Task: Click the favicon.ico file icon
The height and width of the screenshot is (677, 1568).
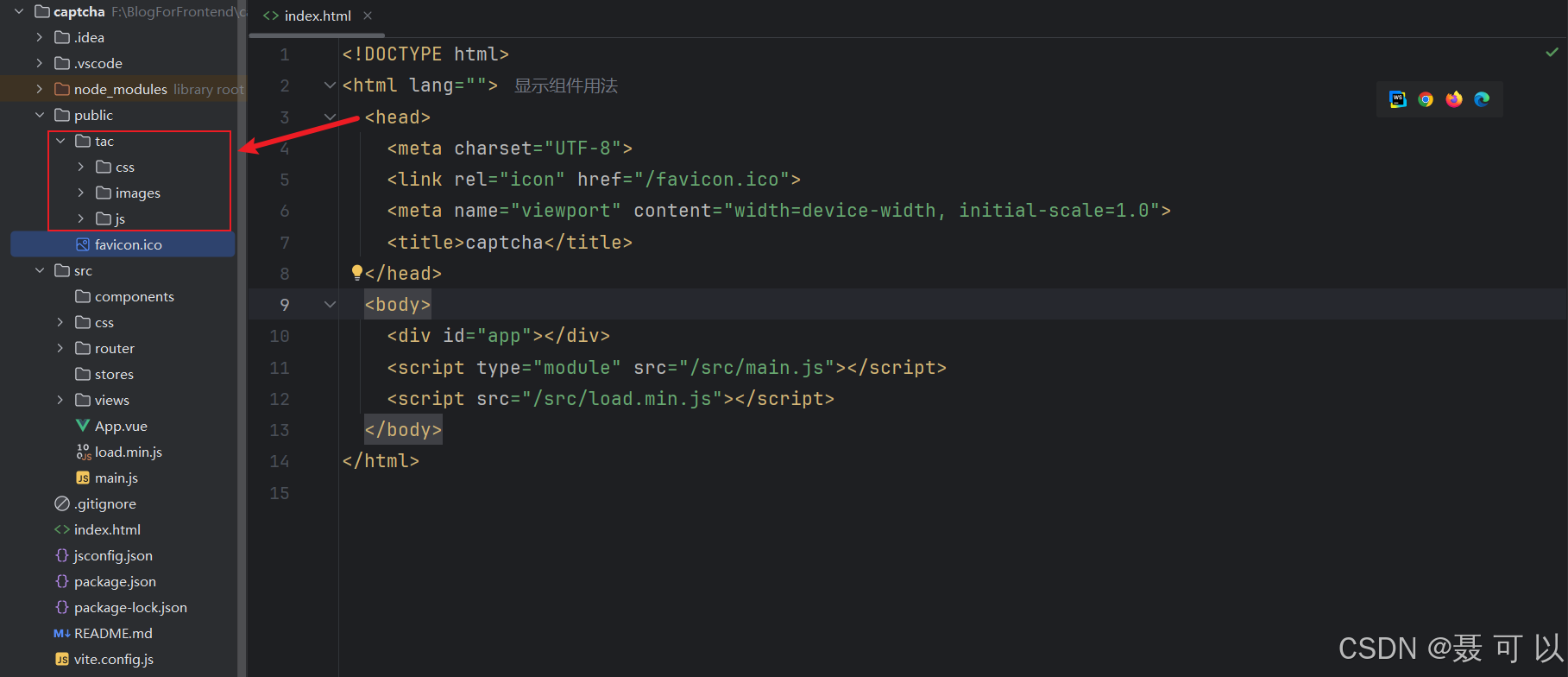Action: tap(83, 244)
